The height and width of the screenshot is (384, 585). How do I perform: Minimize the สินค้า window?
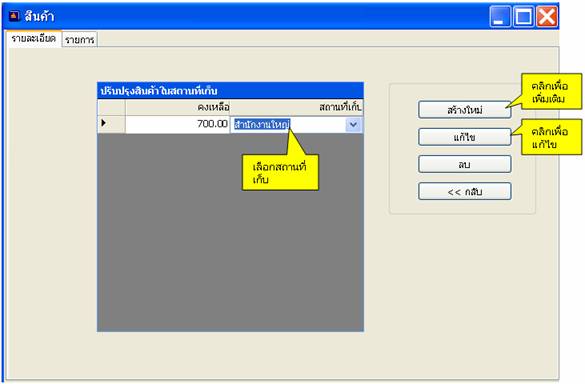[x=500, y=16]
